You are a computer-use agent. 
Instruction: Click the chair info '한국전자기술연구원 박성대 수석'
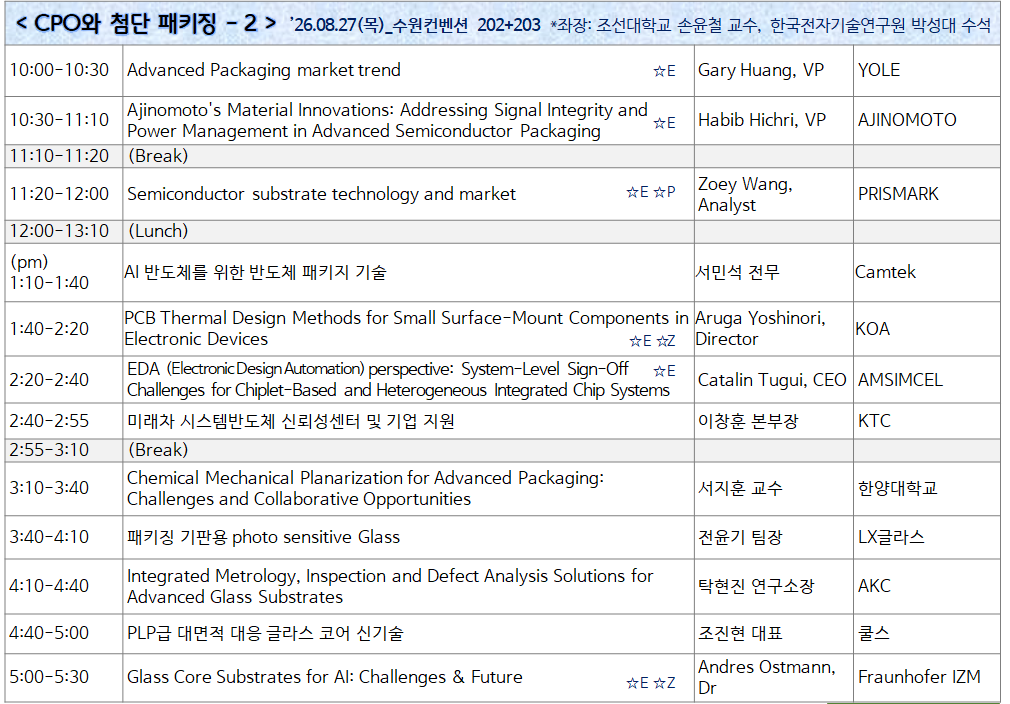[x=881, y=25]
